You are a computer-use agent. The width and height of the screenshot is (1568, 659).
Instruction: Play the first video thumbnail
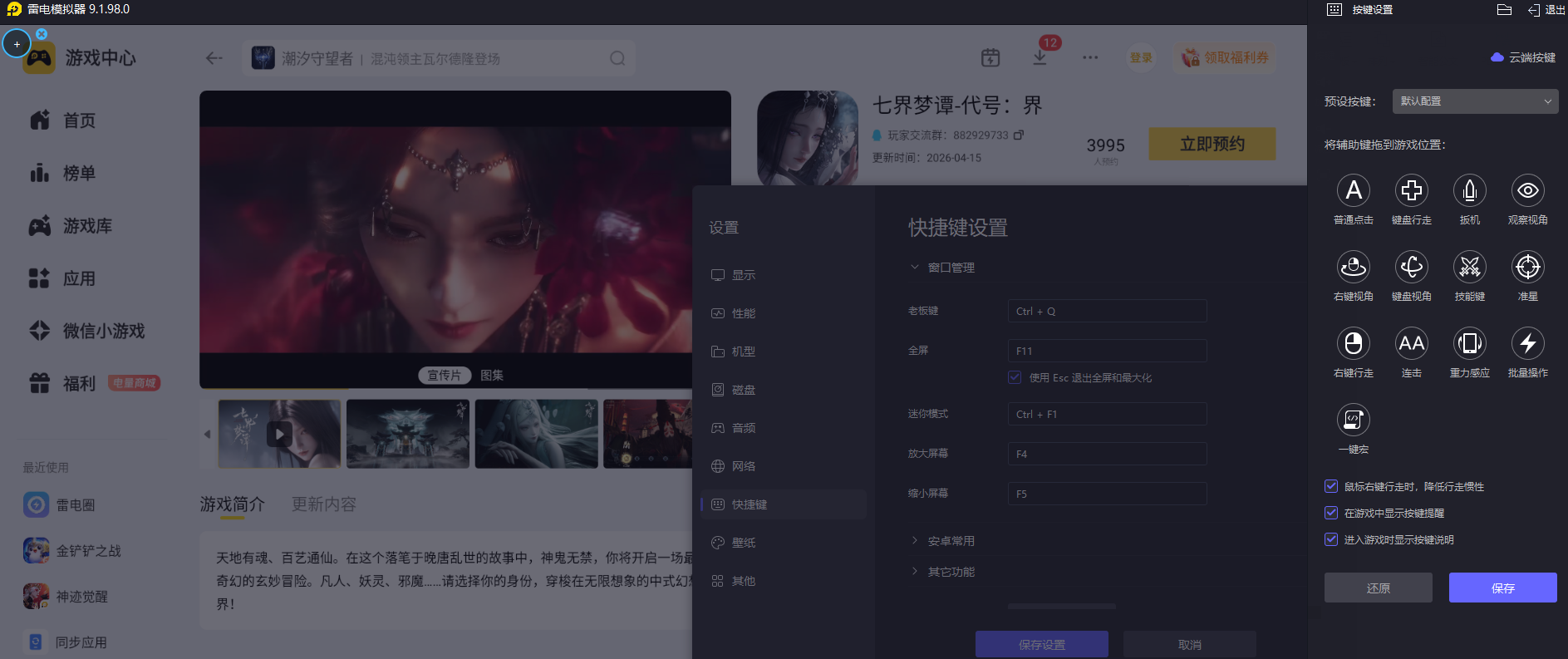(x=279, y=434)
